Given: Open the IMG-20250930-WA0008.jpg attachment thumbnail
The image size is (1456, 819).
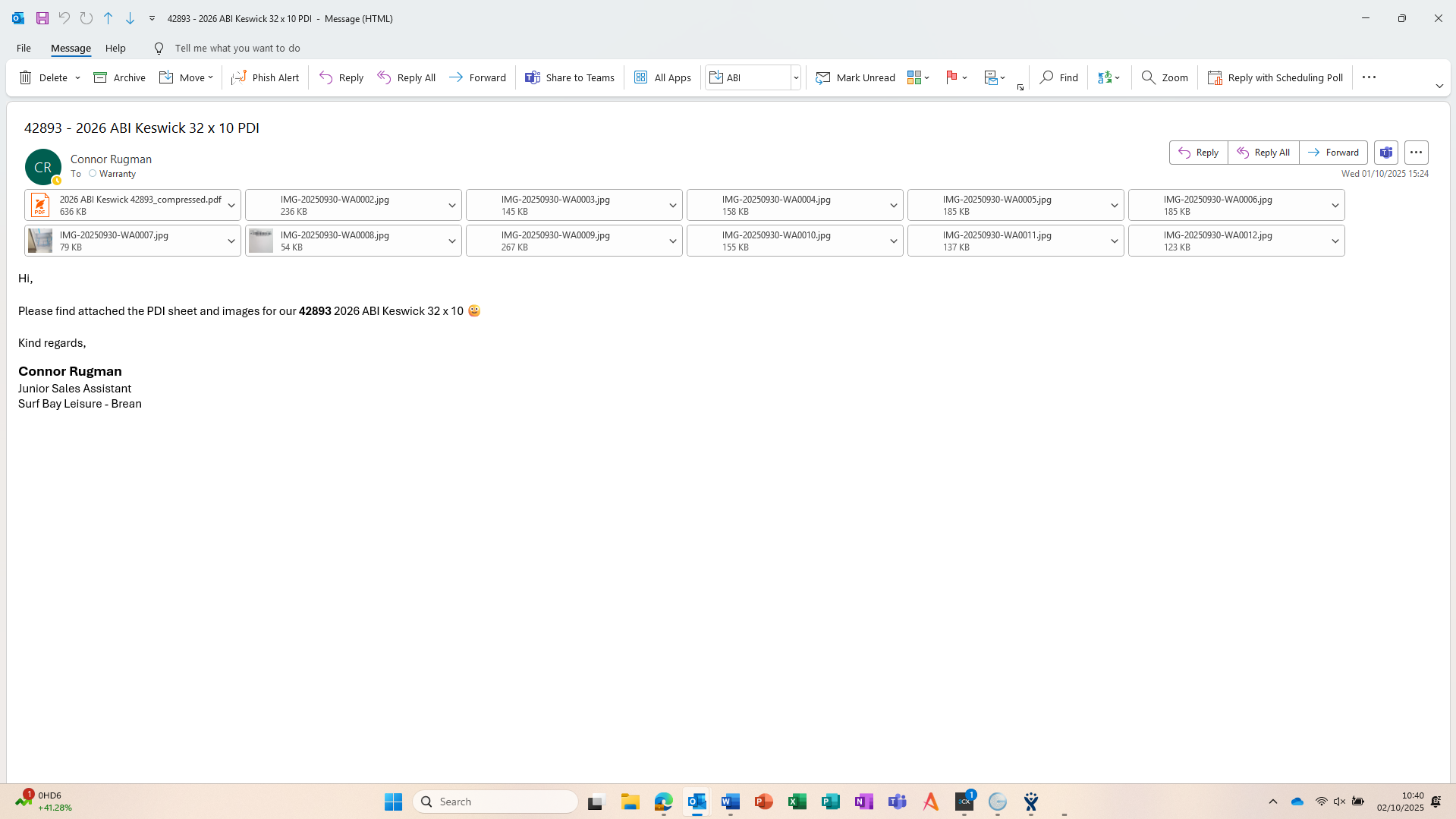Looking at the screenshot, I should [261, 241].
